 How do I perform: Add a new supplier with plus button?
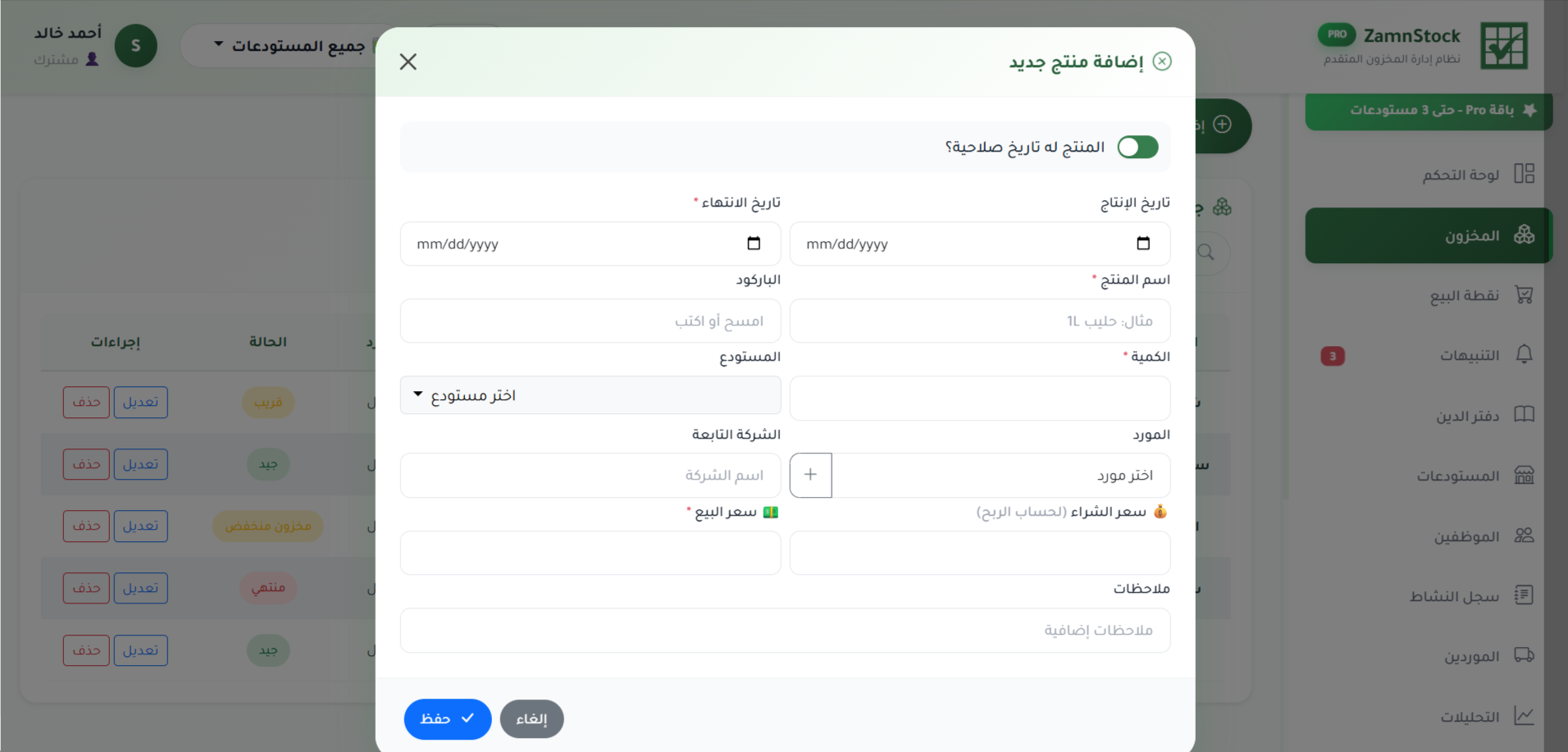coord(810,475)
